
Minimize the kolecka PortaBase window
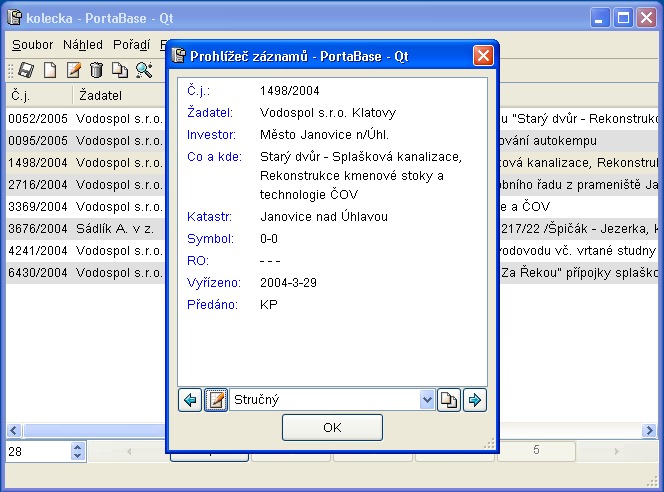point(599,18)
